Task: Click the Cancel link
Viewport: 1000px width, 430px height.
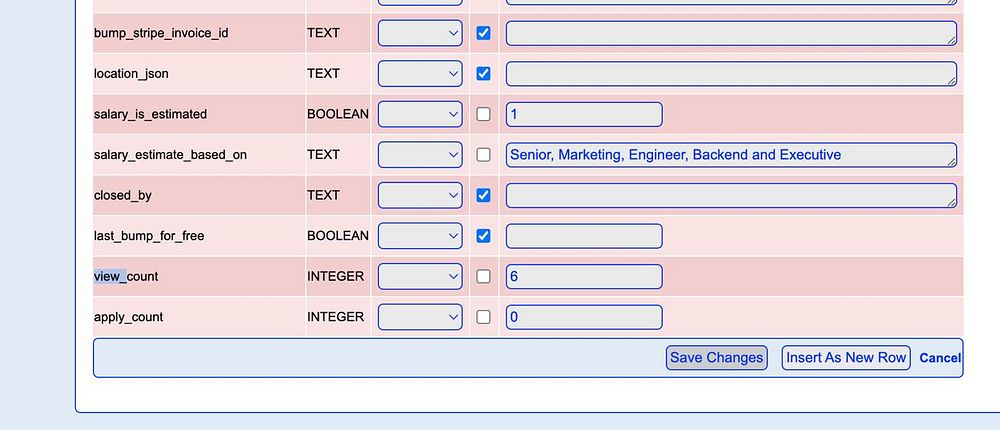Action: (x=940, y=358)
